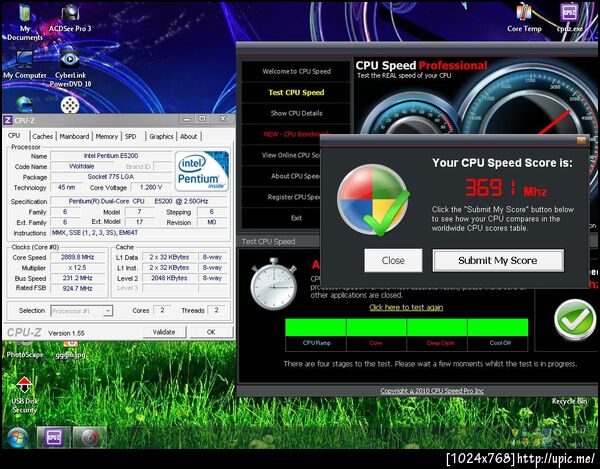Open My Documents desktop icon

click(24, 22)
